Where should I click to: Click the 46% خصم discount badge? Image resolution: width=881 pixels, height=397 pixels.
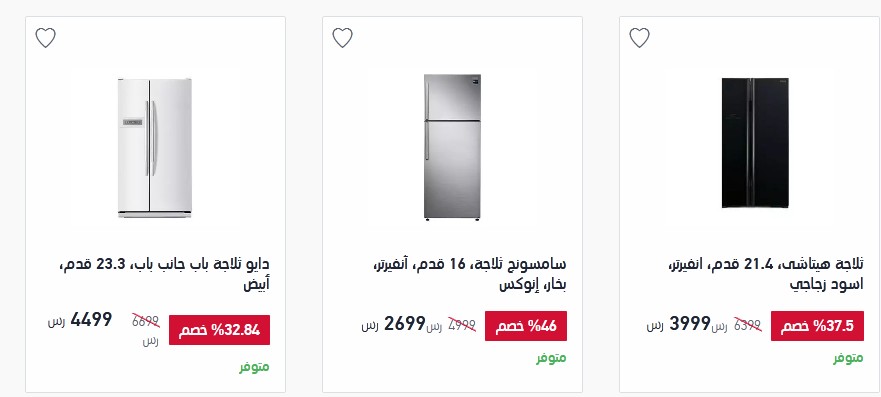(526, 326)
